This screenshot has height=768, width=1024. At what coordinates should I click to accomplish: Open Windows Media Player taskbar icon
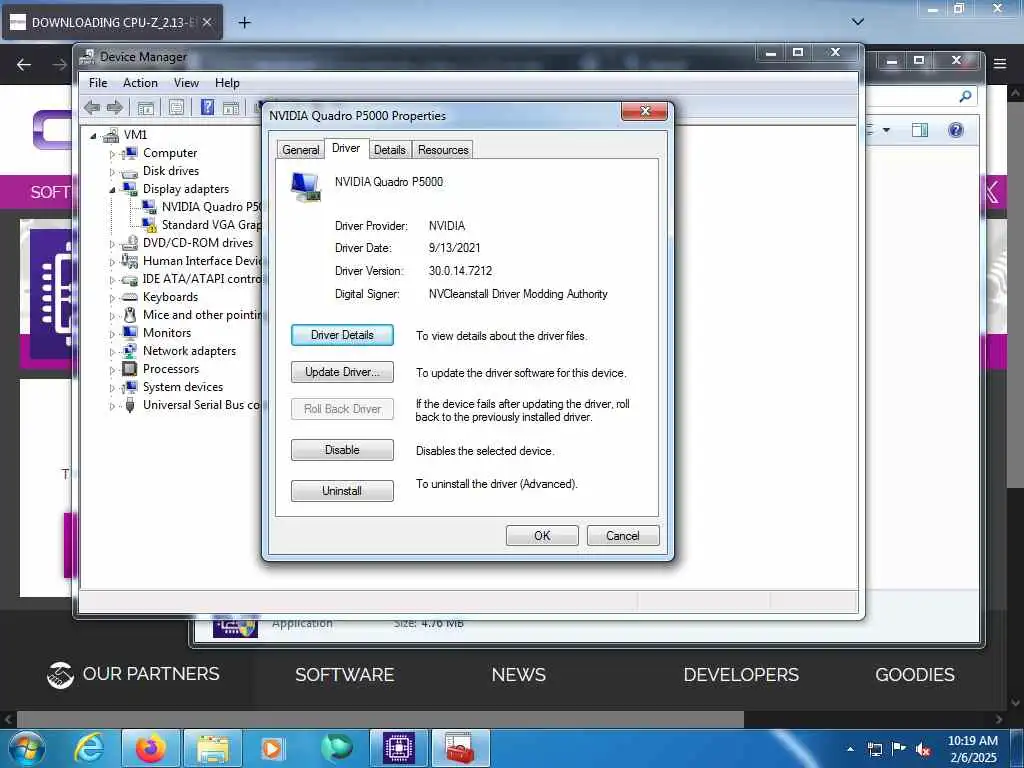point(272,748)
